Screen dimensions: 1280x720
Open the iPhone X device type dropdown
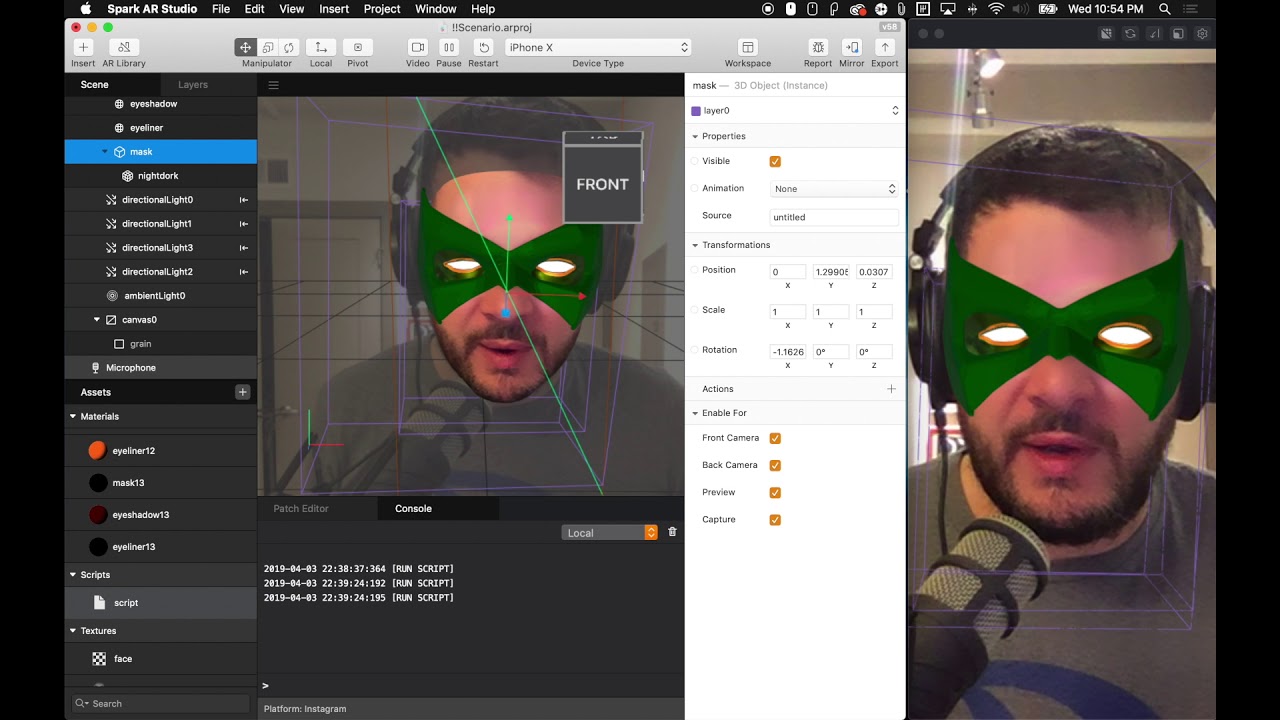point(598,48)
